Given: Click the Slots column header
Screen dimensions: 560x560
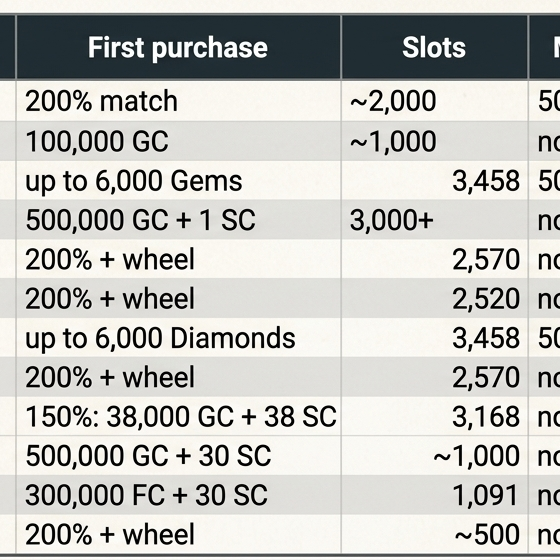Looking at the screenshot, I should point(434,48).
